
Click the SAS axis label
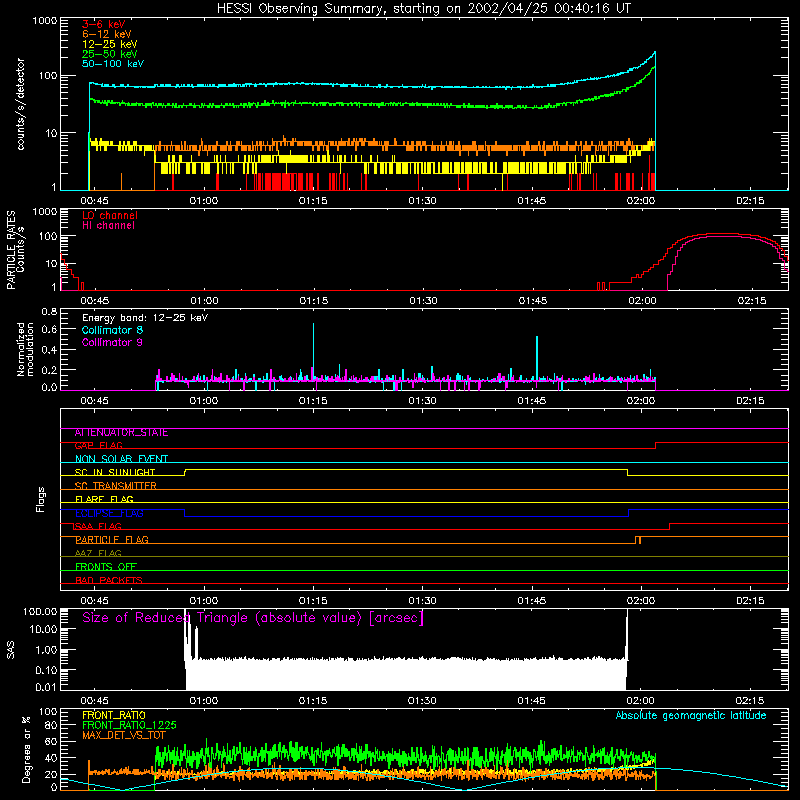coord(11,650)
